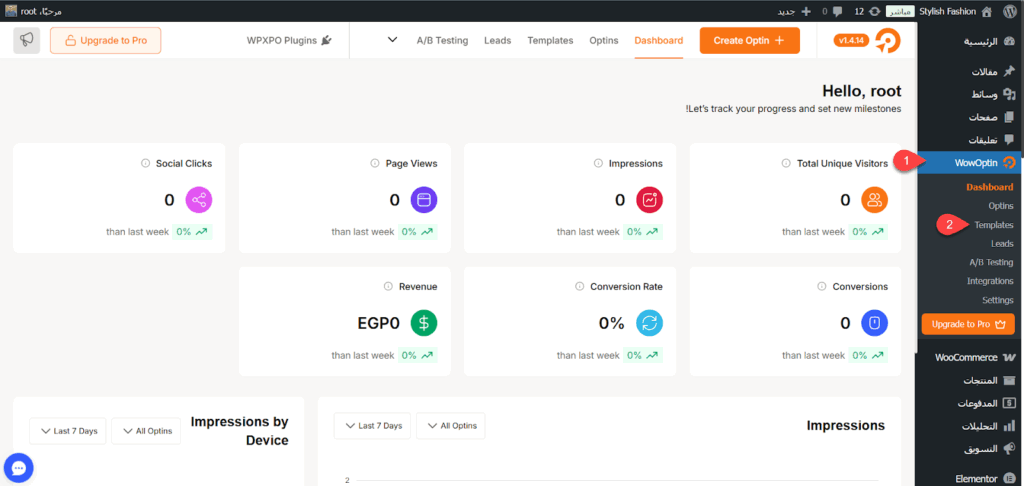Click the Create Optin button
This screenshot has width=1024, height=486.
click(749, 40)
